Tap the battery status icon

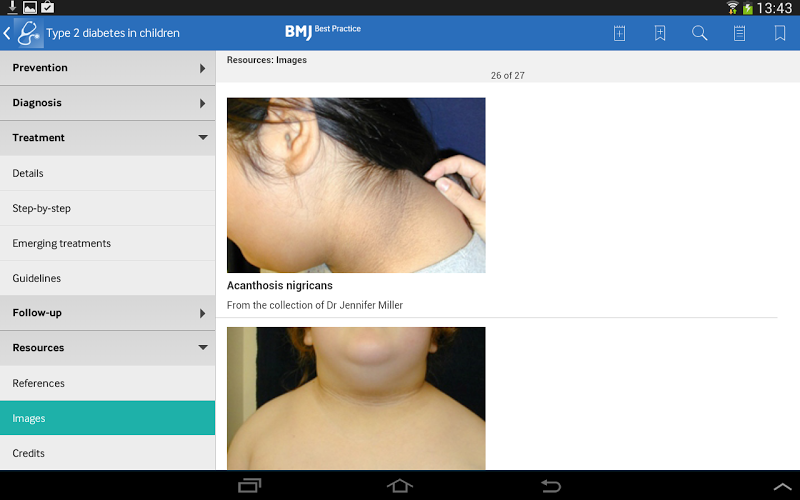point(747,8)
